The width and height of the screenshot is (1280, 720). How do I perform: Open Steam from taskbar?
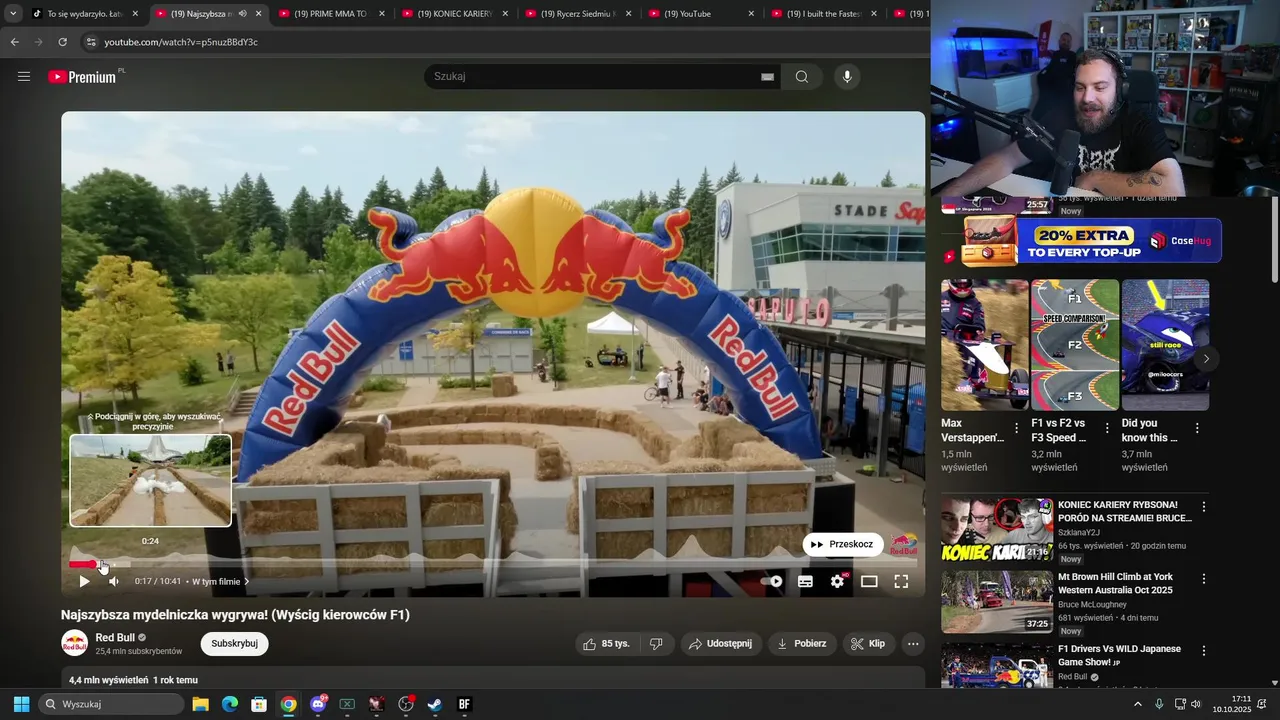point(435,704)
